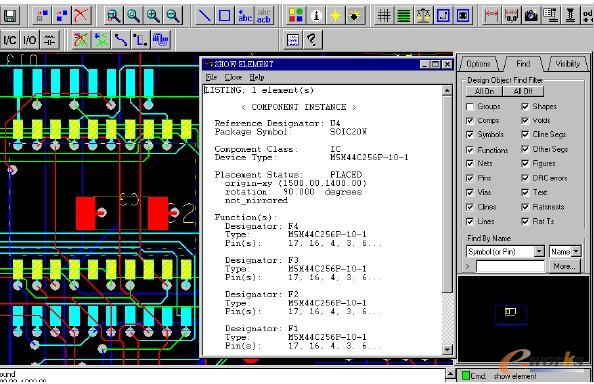Click the Show Element info icon

(316, 16)
